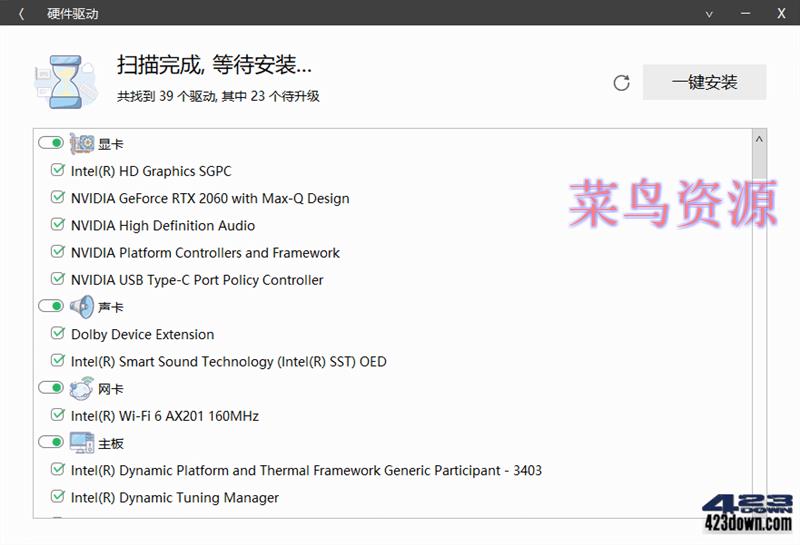Click the 一键安装 button

pos(704,82)
